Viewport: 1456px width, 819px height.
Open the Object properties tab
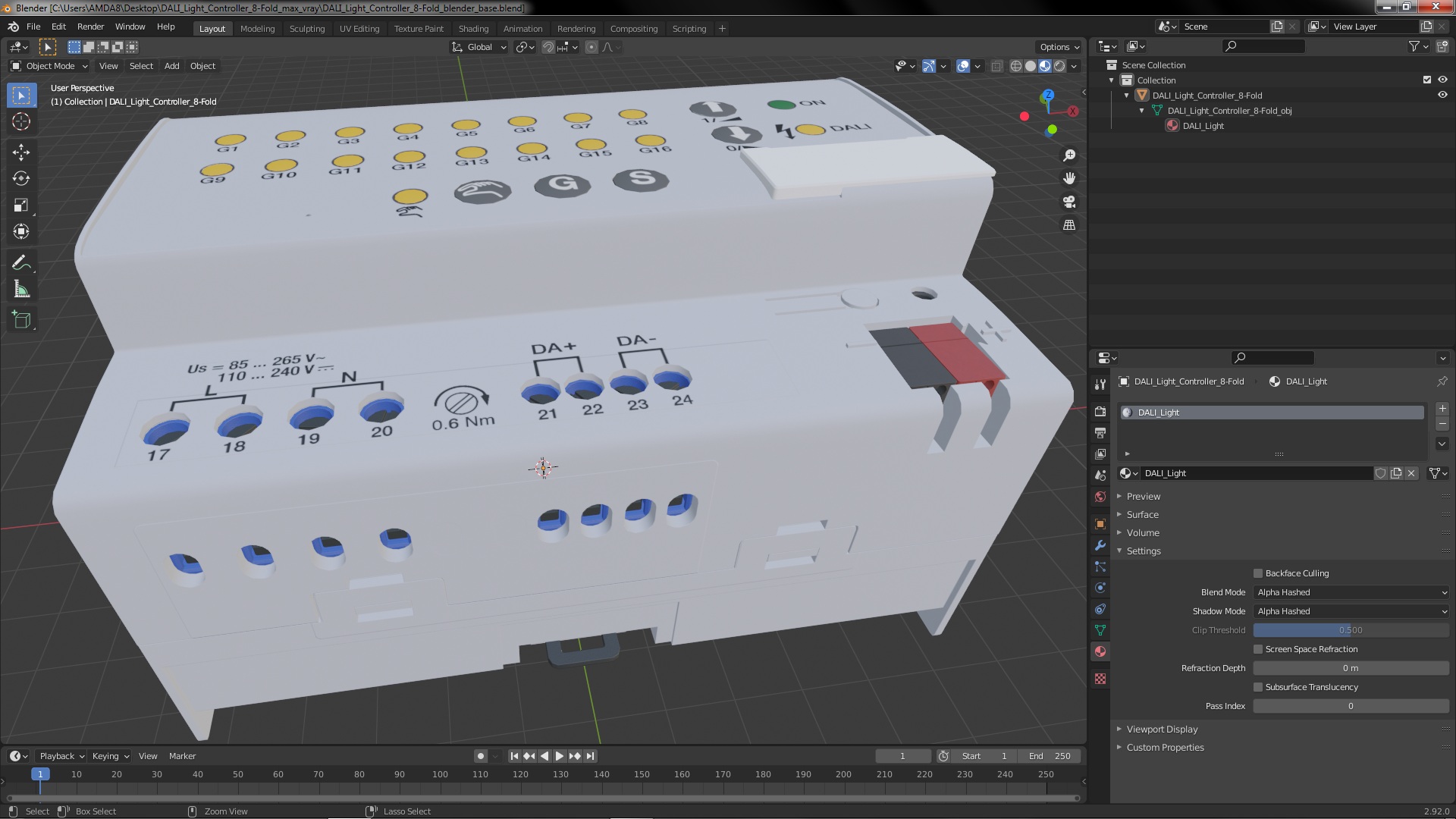point(1100,524)
